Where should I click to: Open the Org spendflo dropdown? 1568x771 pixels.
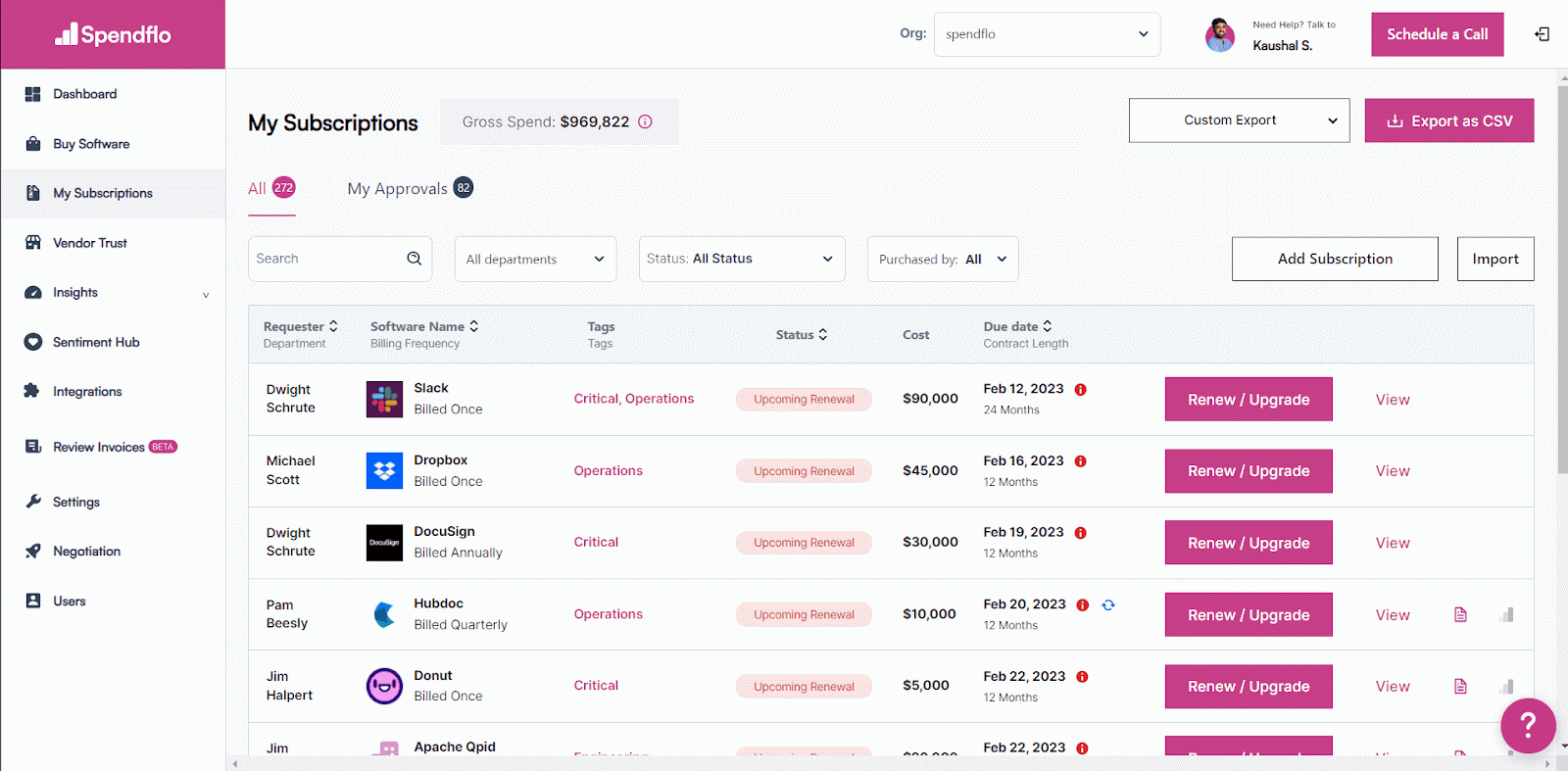click(x=1047, y=34)
